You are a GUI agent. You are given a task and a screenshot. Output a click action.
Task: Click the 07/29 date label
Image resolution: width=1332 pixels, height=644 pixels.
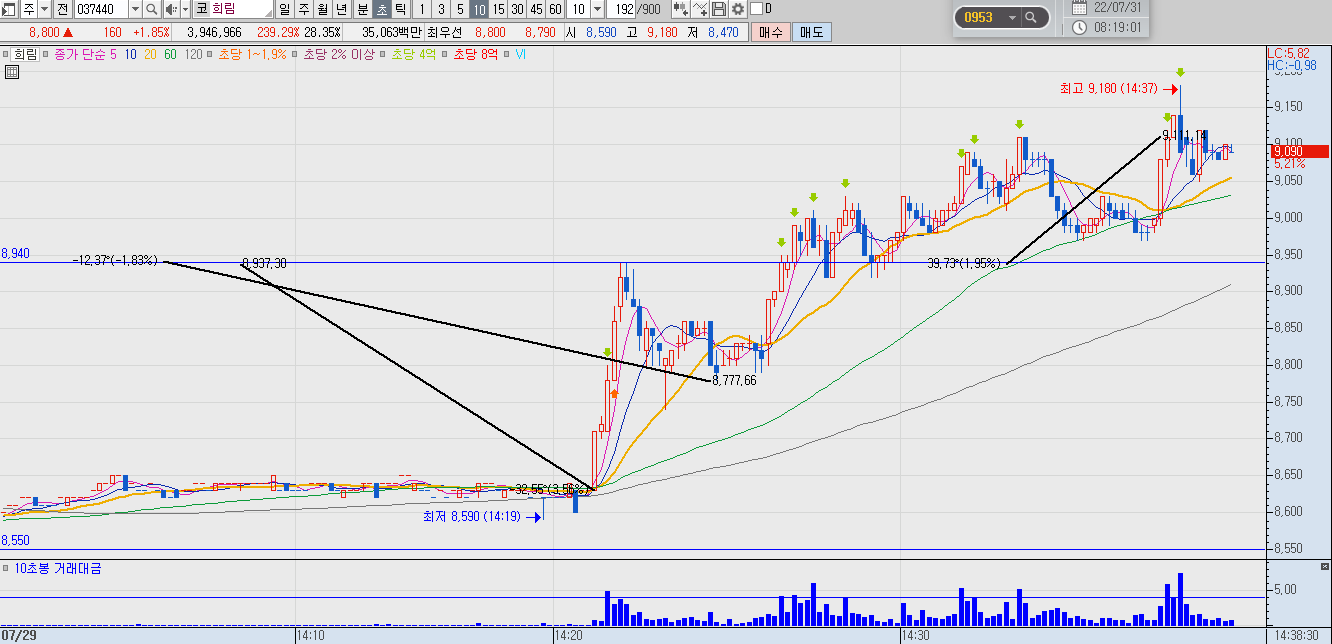coord(17,635)
